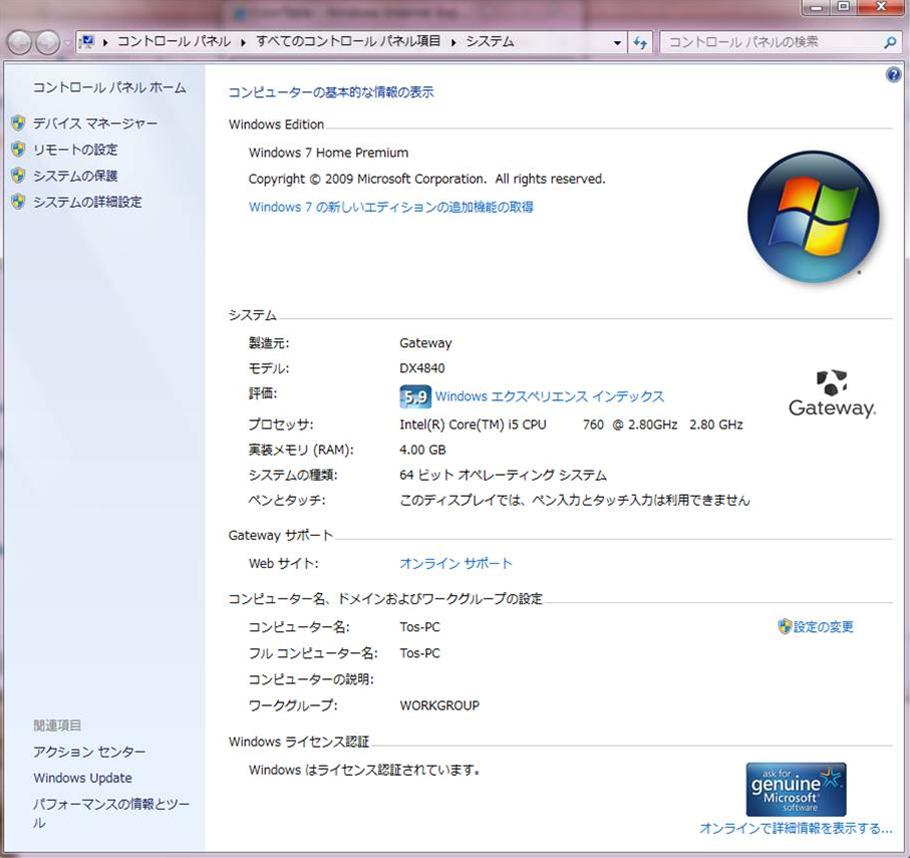The width and height of the screenshot is (910, 858).
Task: Close the System window
Action: pyautogui.click(x=880, y=7)
